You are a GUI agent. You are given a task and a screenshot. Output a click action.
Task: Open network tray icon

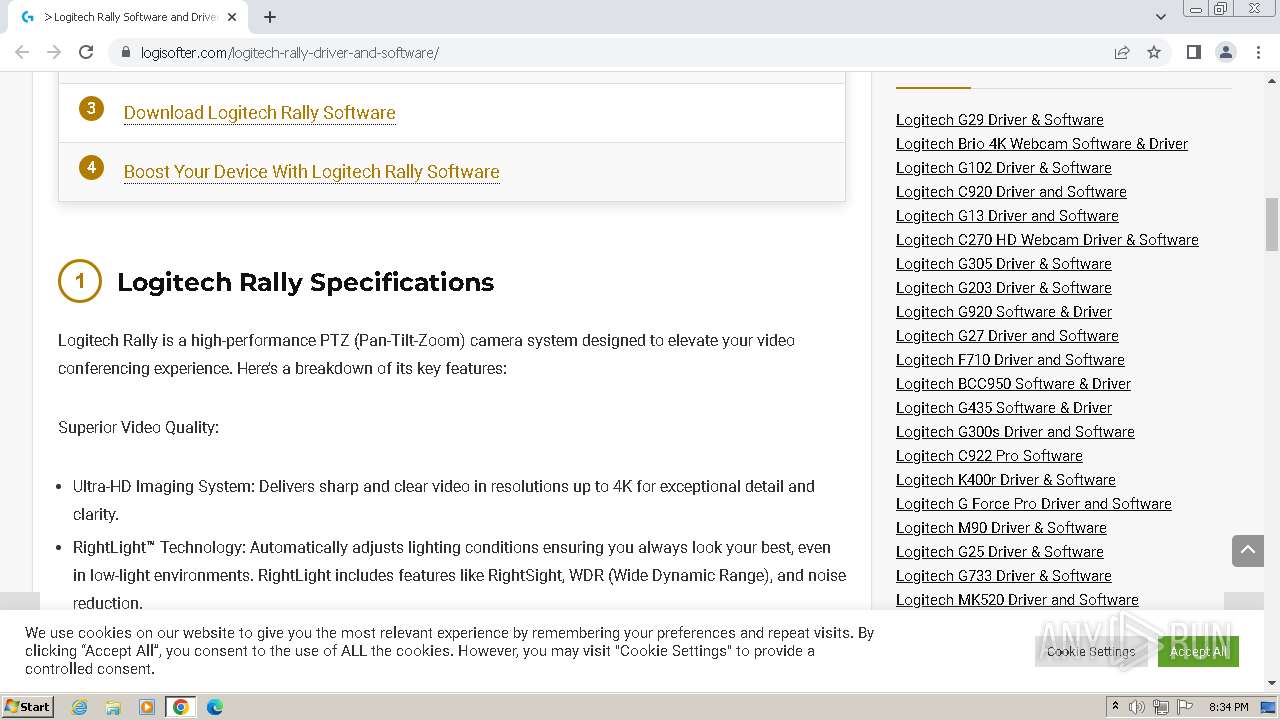coord(1161,707)
